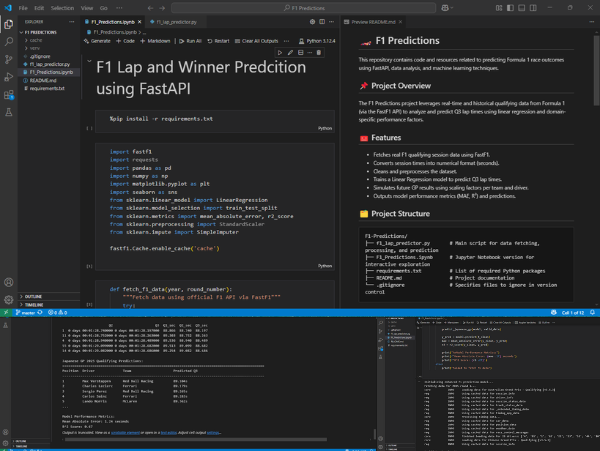Open the Manage gear in the activity bar
Screen dimensions: 600x451
coord(8,300)
